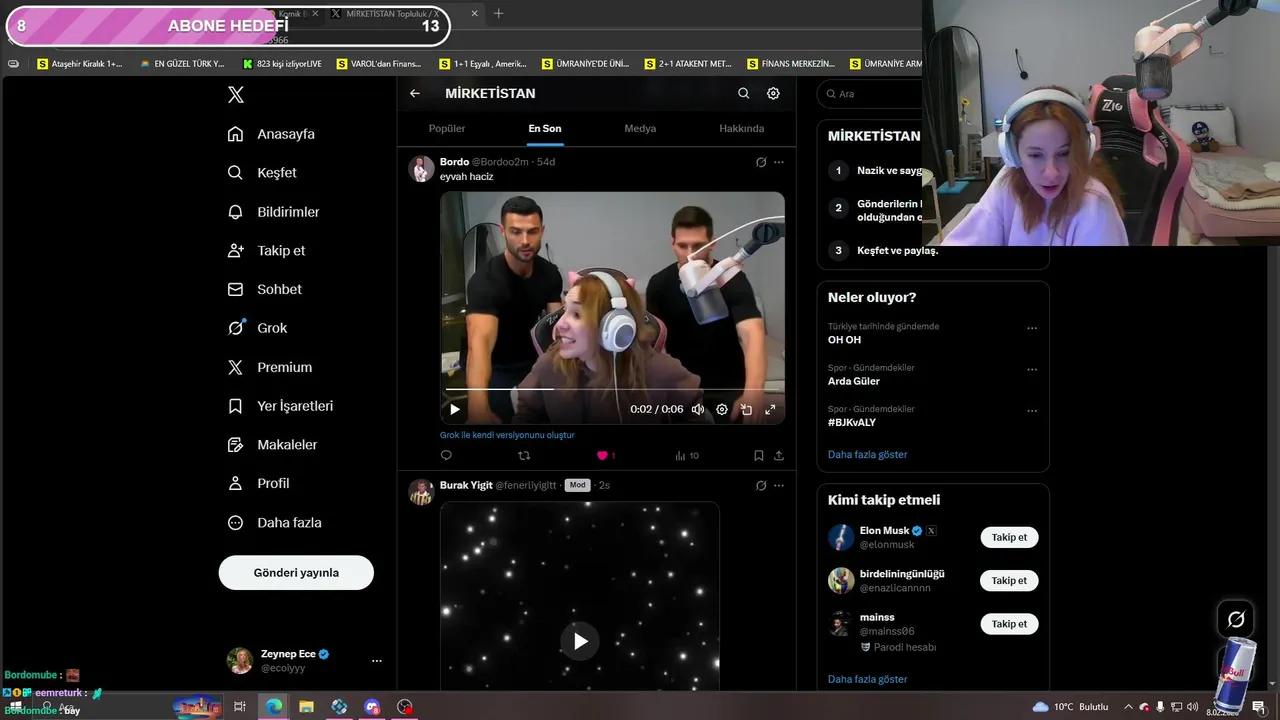The height and width of the screenshot is (720, 1280).
Task: Click 'Grok ile kendi versiyonunu oluştur' link
Action: click(507, 435)
